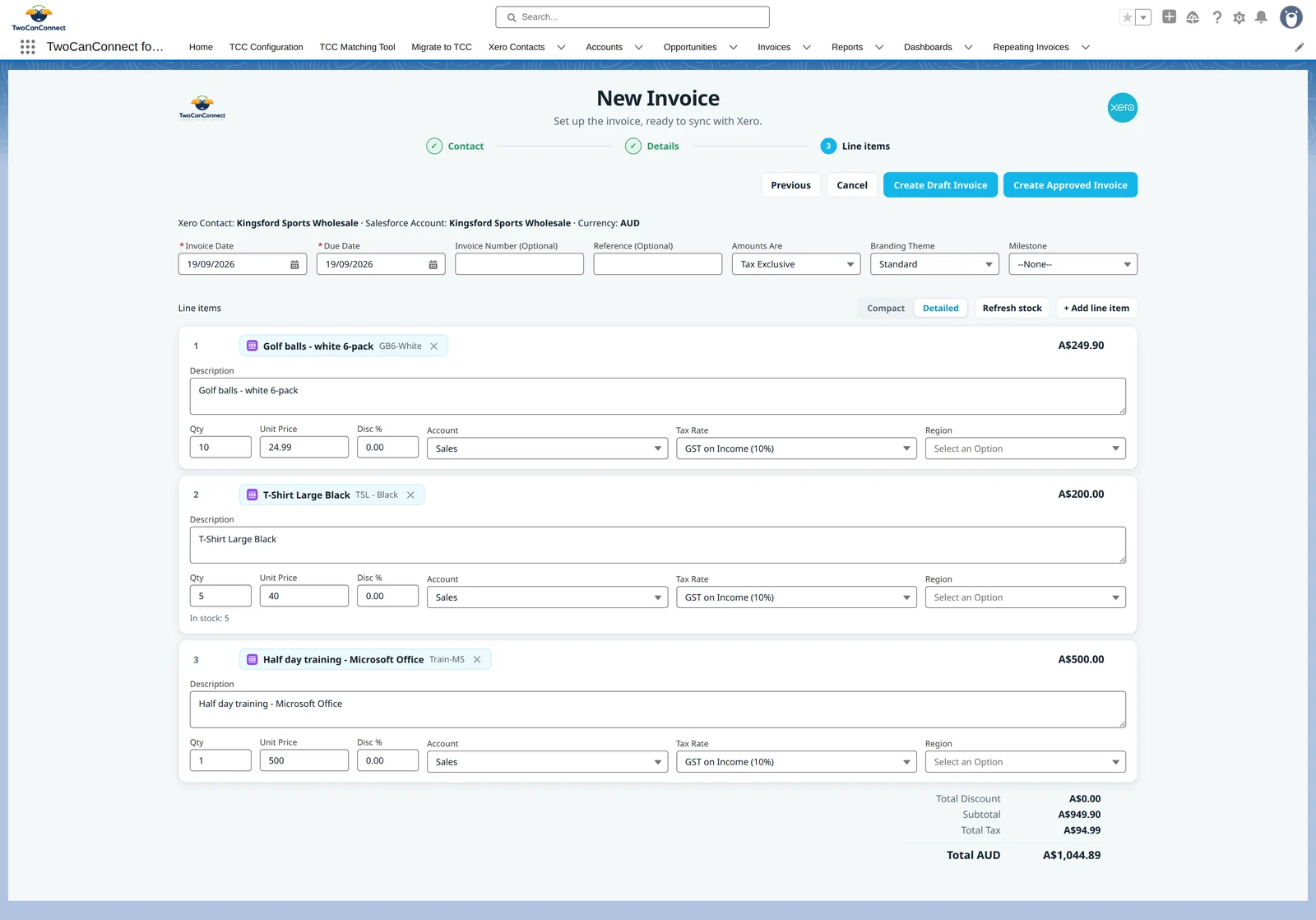1316x920 pixels.
Task: Open Account dropdown for Golf balls line
Action: tap(547, 448)
